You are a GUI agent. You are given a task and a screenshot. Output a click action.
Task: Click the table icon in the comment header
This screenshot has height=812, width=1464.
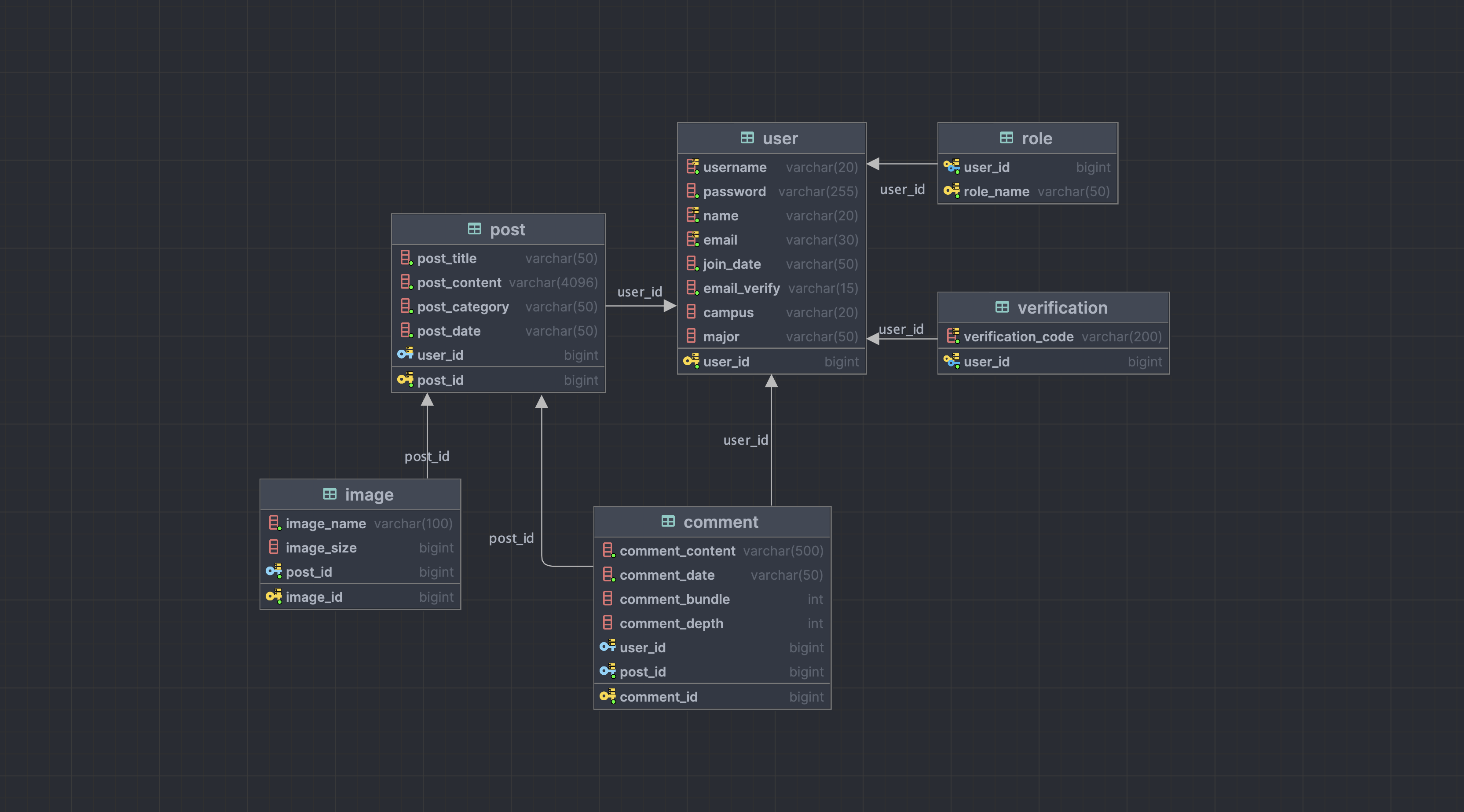click(668, 522)
